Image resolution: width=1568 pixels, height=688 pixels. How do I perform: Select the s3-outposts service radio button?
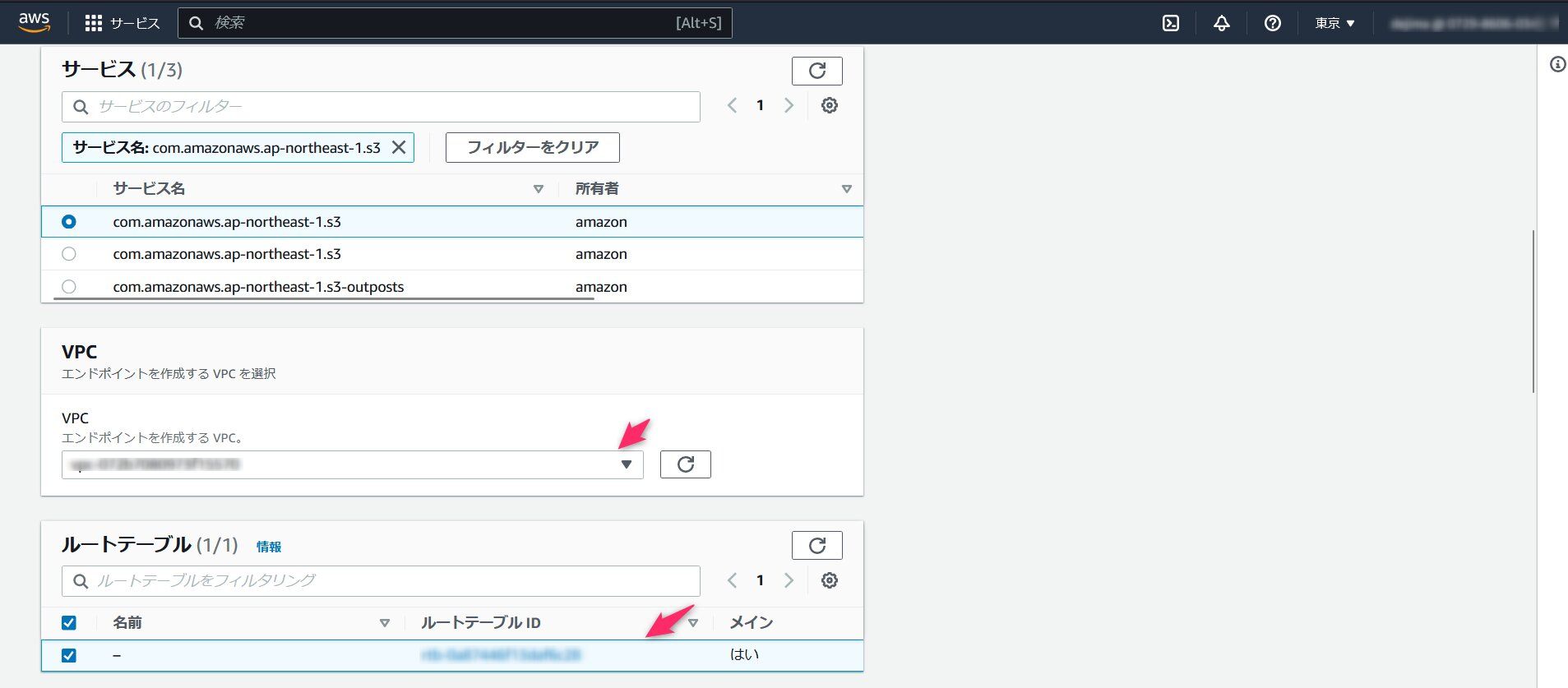pyautogui.click(x=69, y=287)
